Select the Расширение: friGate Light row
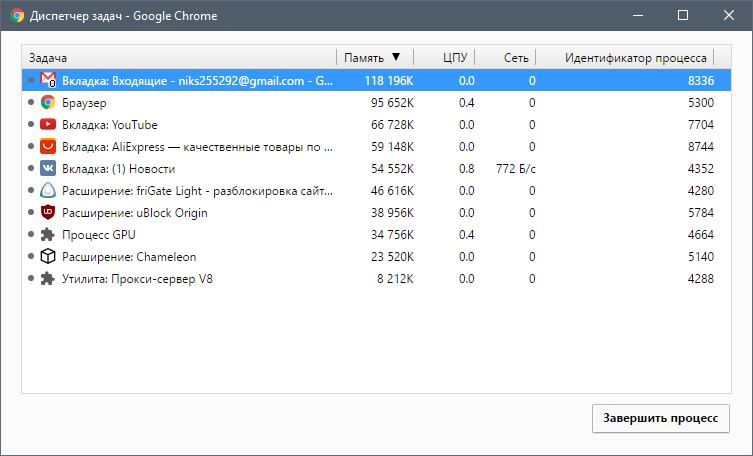 376,191
